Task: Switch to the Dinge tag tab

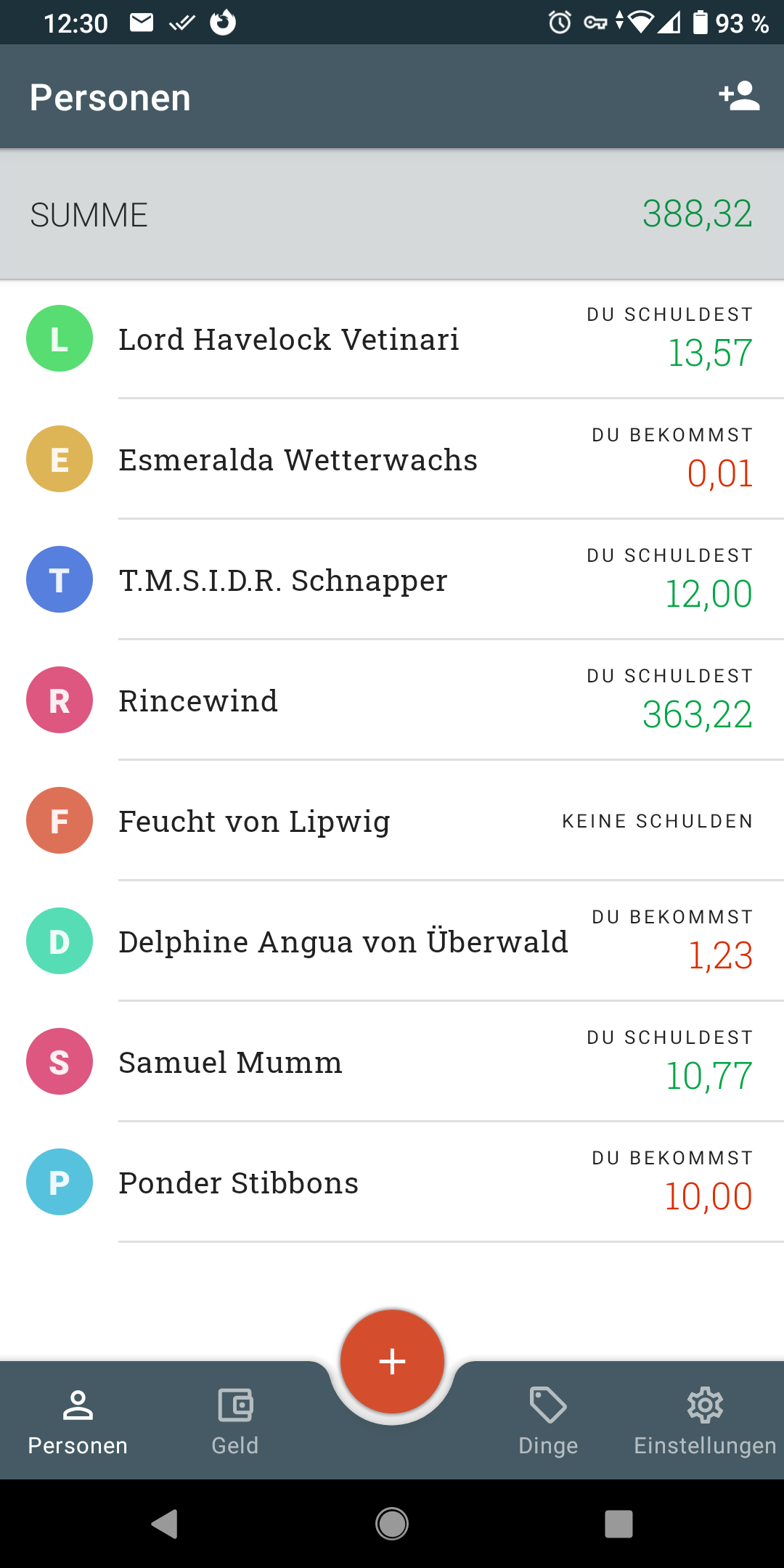Action: [x=548, y=1420]
